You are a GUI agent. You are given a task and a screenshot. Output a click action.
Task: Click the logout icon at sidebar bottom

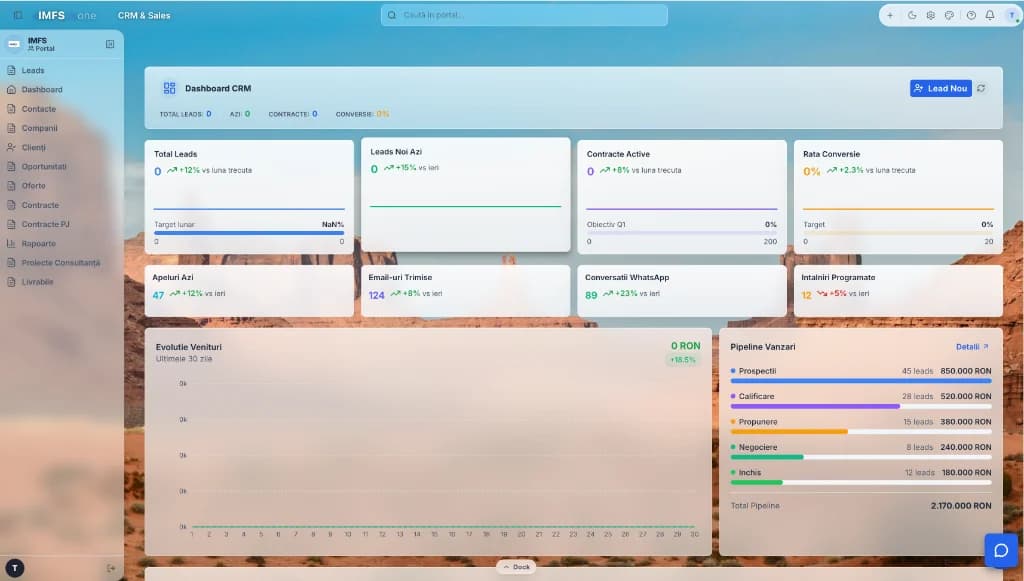[x=111, y=569]
